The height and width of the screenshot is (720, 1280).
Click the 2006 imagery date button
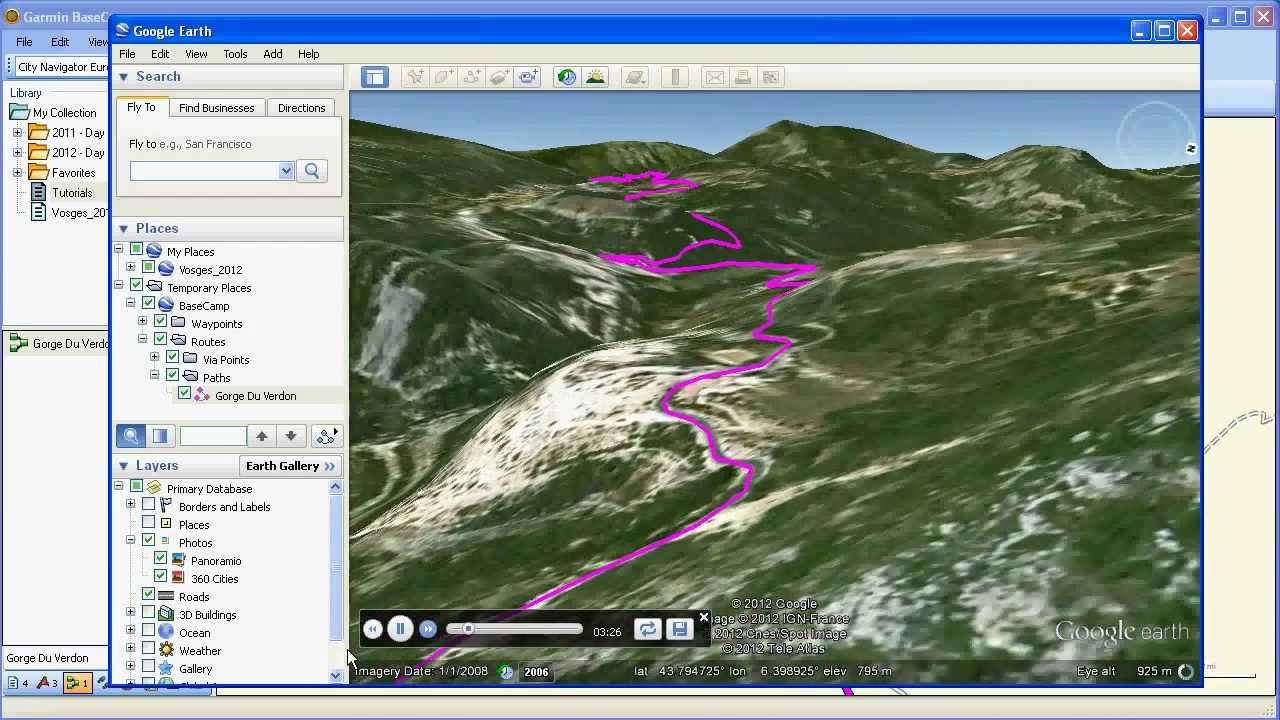tap(536, 672)
